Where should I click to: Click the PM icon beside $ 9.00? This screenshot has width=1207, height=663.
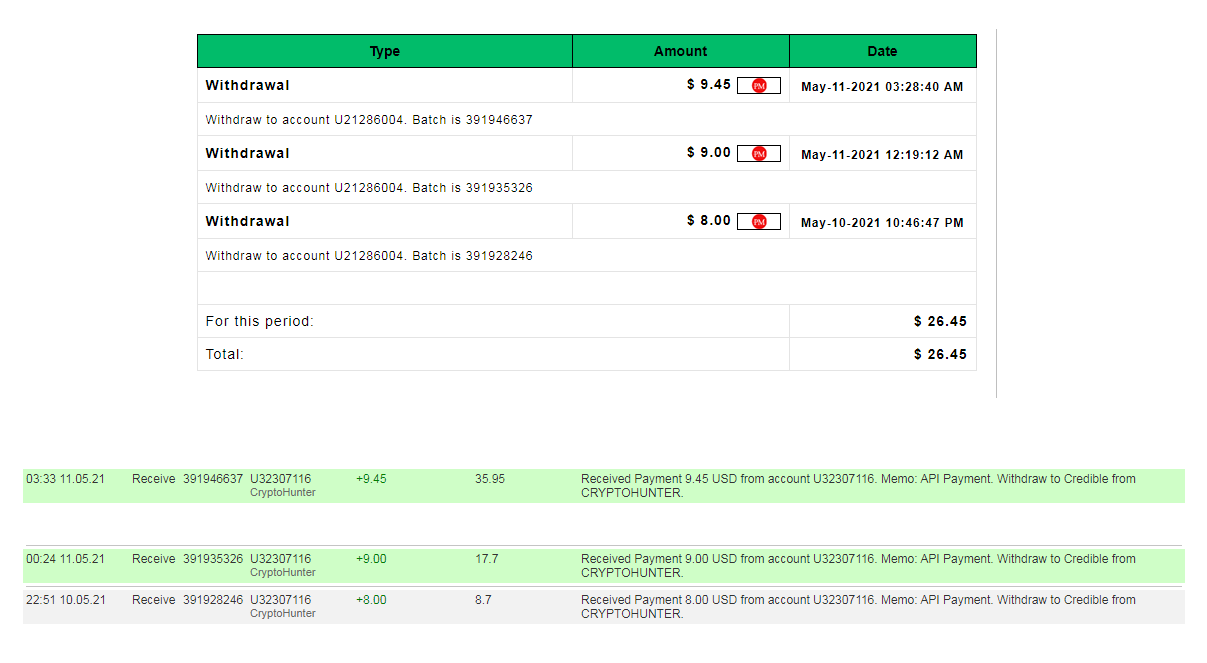pyautogui.click(x=759, y=154)
